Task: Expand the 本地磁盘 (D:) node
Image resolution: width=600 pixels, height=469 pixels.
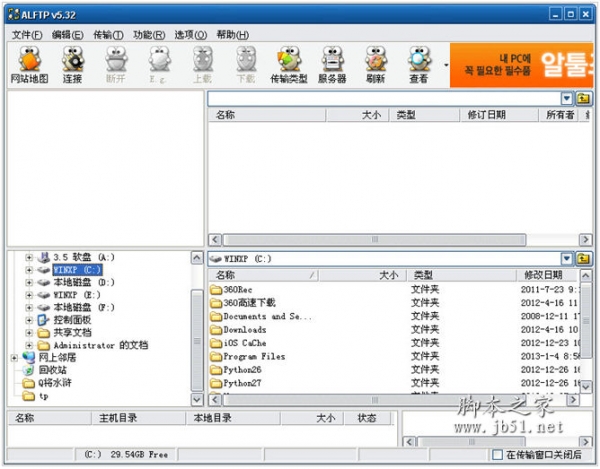Action: click(29, 283)
